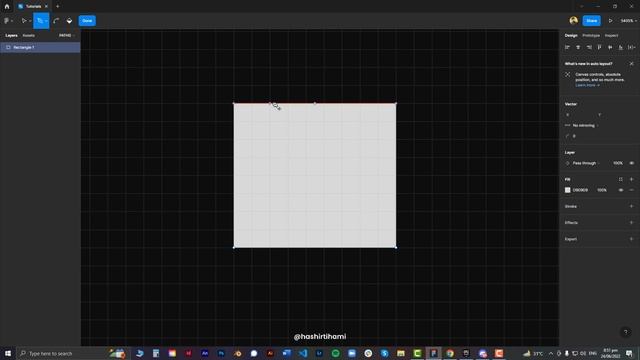This screenshot has width=640, height=360.
Task: Align left icon in Design panel
Action: (x=567, y=47)
